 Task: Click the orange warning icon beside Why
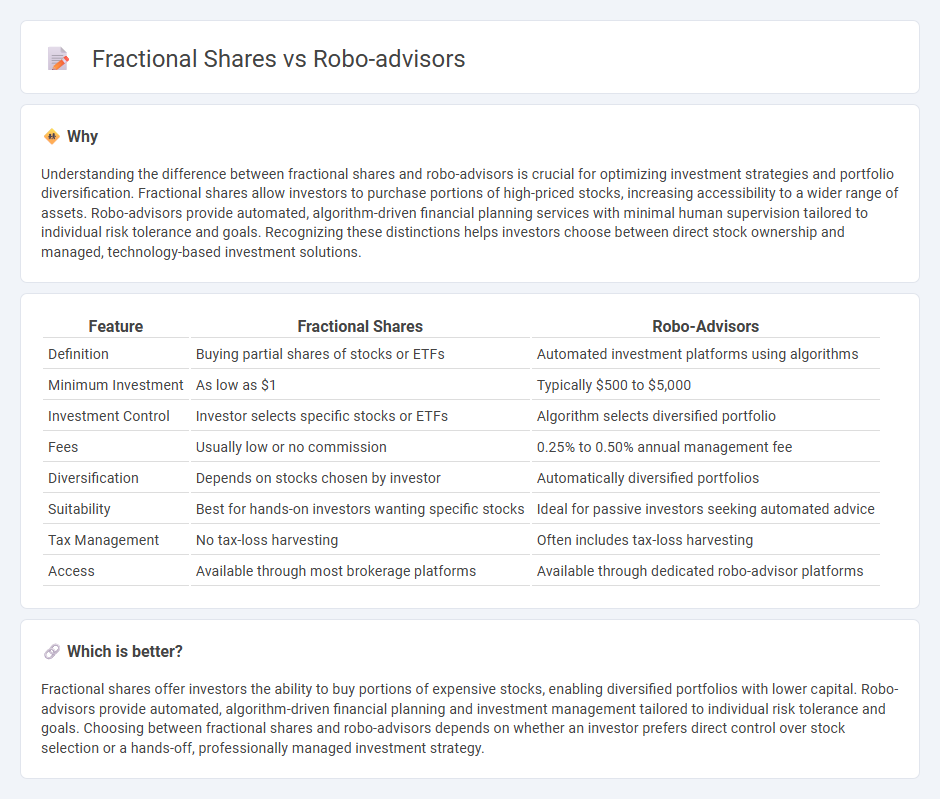point(52,137)
